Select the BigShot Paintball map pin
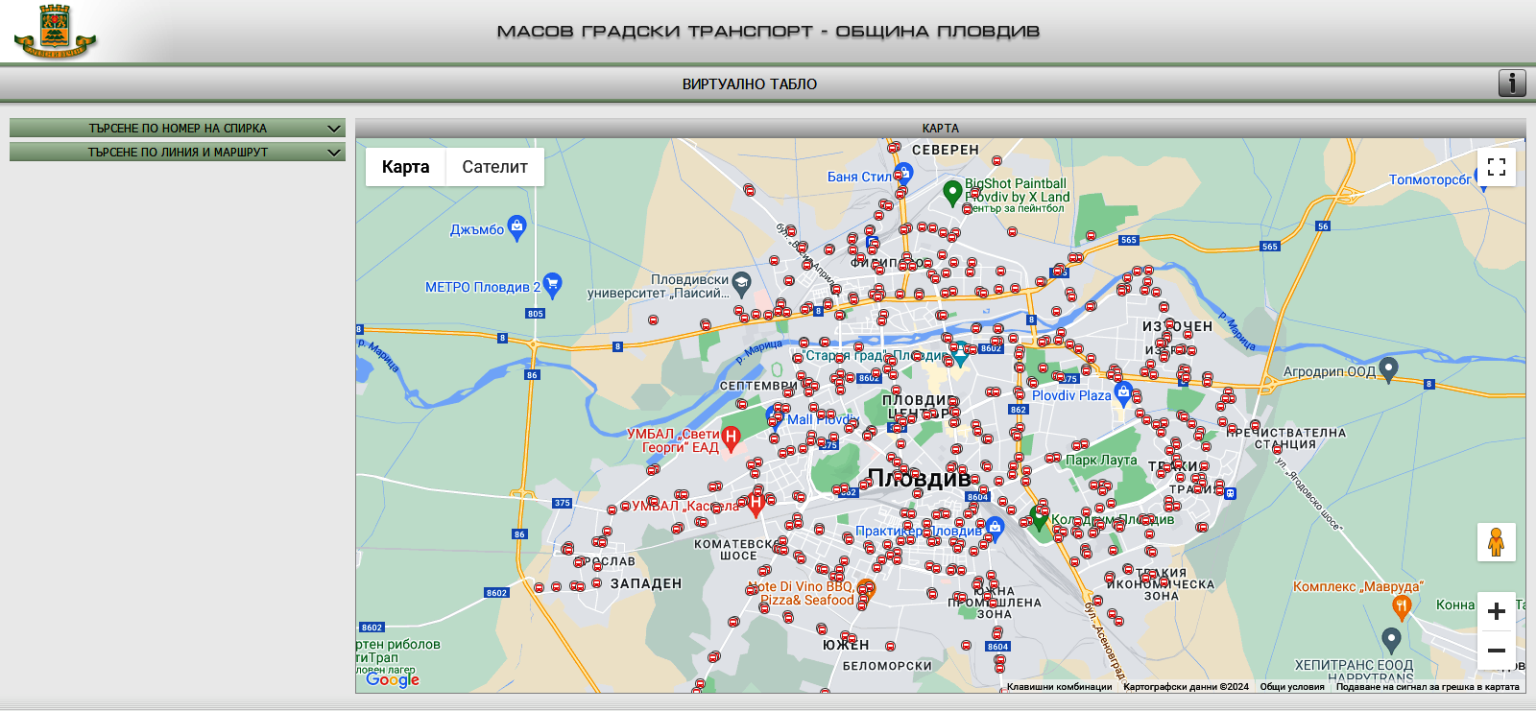Viewport: 1536px width, 711px height. pyautogui.click(x=952, y=190)
